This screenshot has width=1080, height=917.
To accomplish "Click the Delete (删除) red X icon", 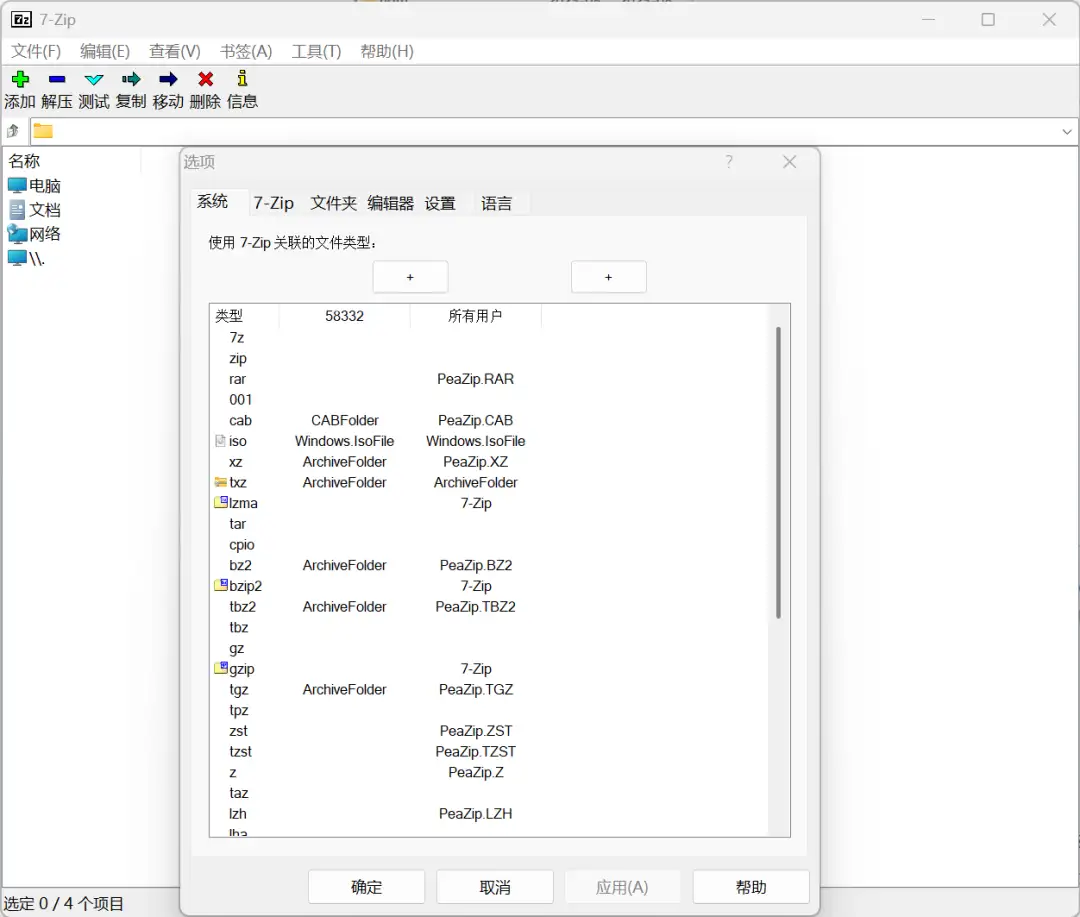I will [x=205, y=79].
